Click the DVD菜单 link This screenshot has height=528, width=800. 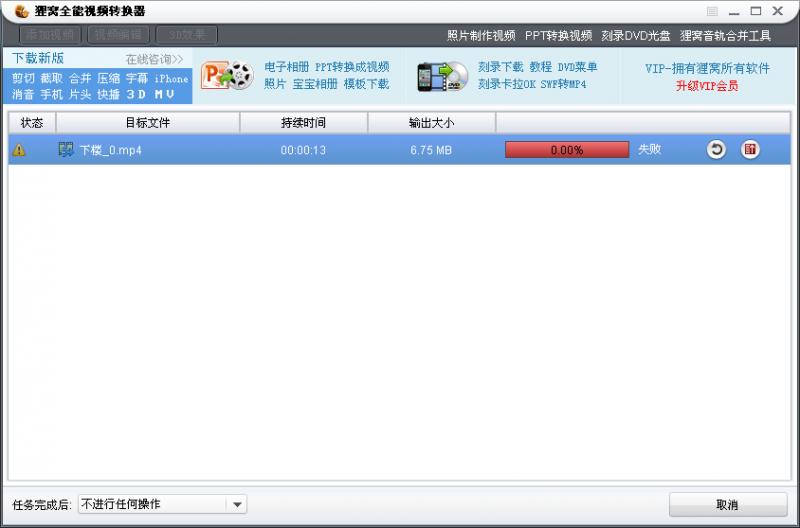[x=577, y=67]
